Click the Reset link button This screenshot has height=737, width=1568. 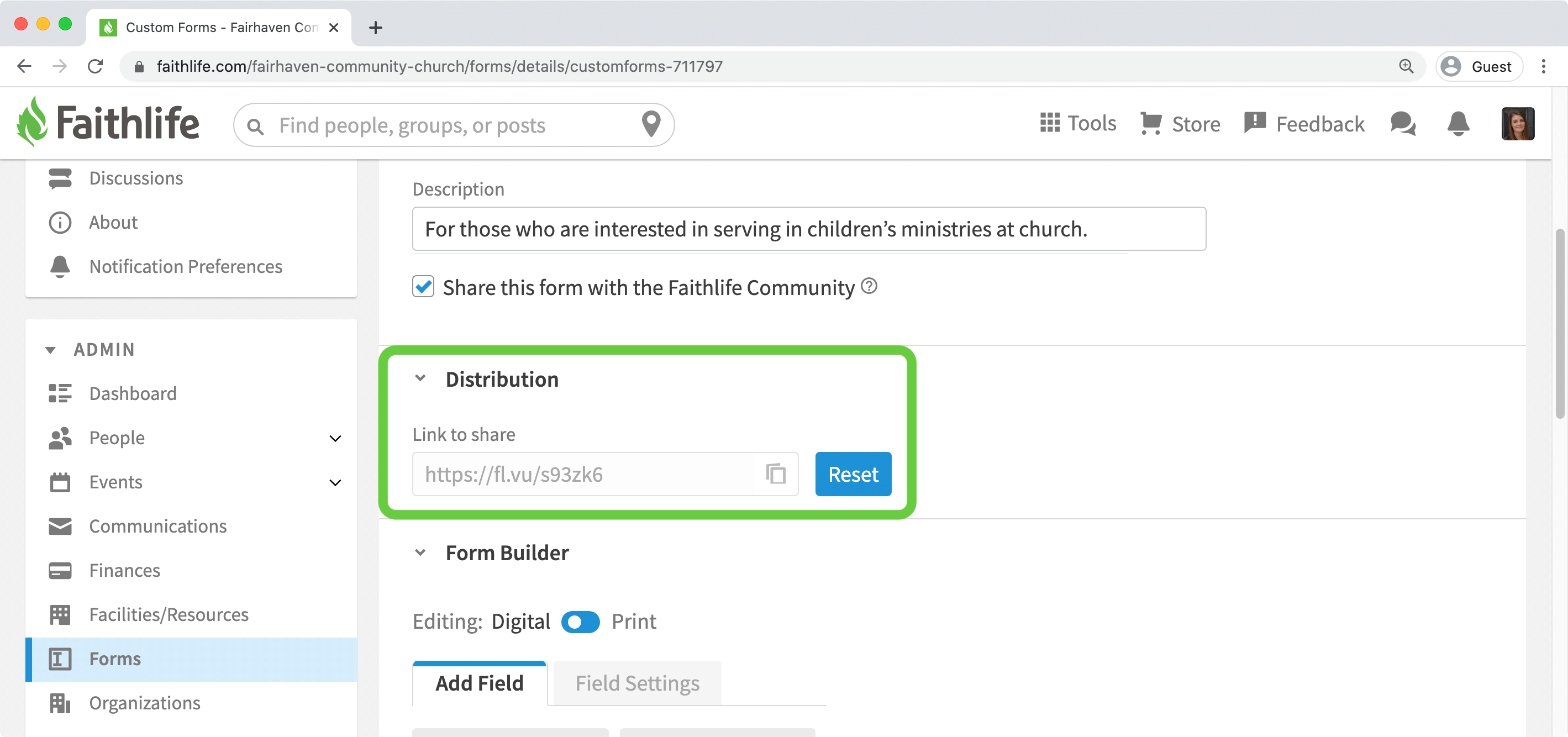[853, 474]
